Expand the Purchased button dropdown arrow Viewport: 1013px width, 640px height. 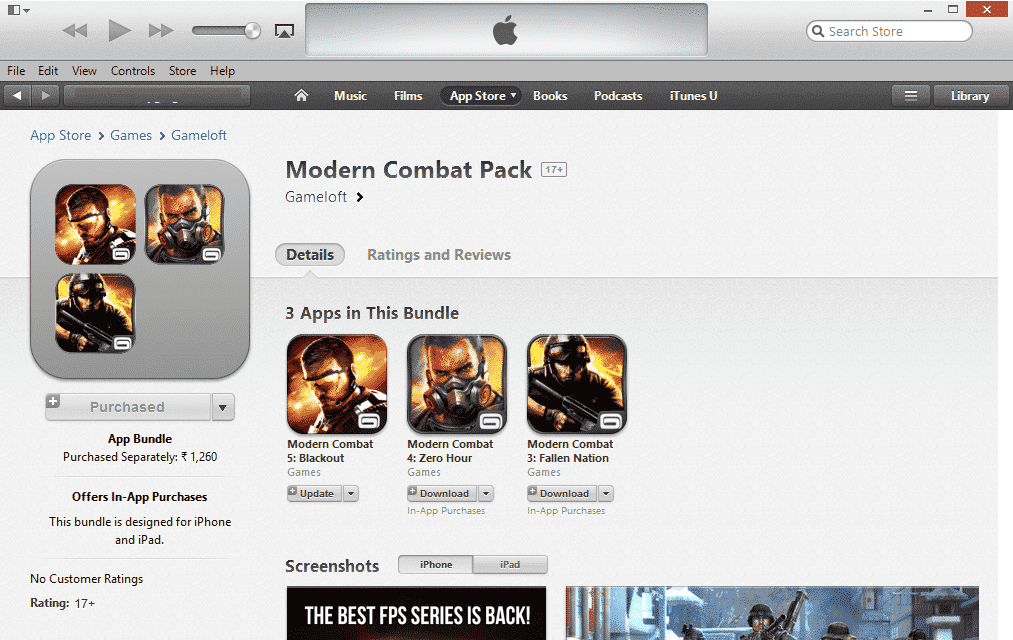coord(223,408)
